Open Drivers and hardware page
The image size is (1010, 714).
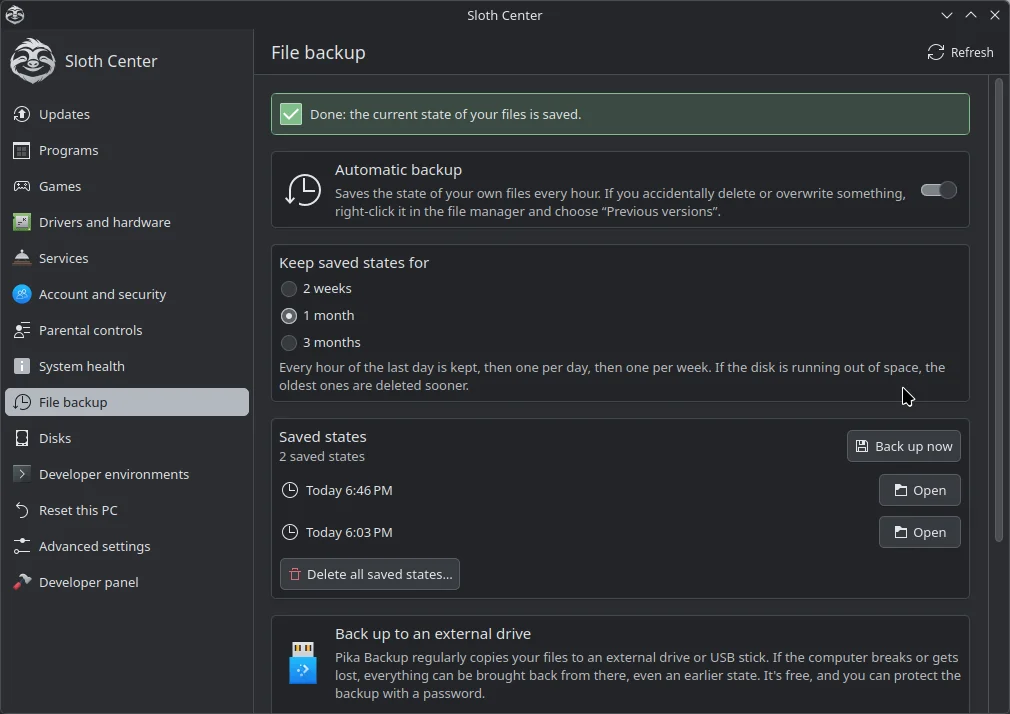(x=127, y=222)
